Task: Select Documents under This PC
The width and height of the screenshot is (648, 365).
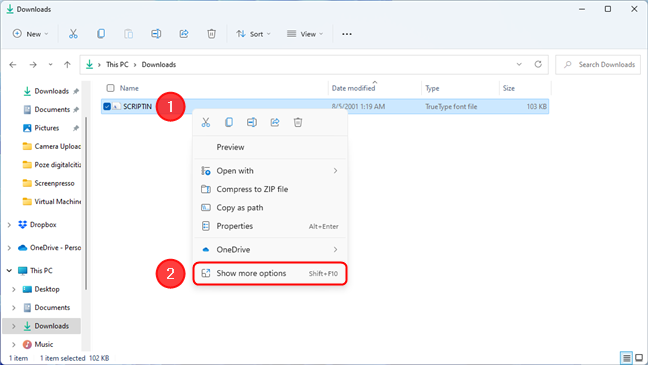Action: click(x=46, y=308)
